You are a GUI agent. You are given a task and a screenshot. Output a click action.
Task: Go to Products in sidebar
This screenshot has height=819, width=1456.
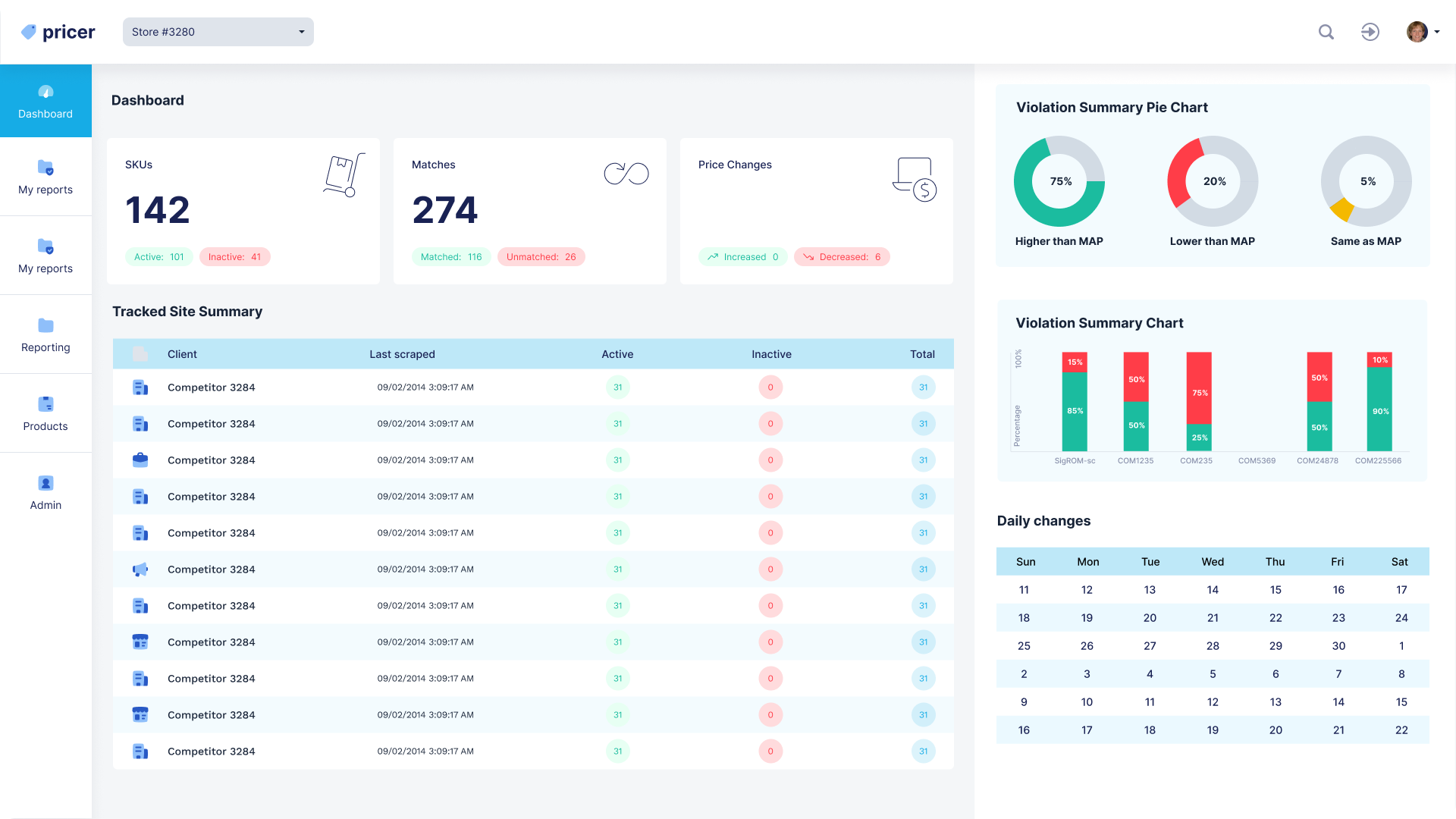pos(45,413)
